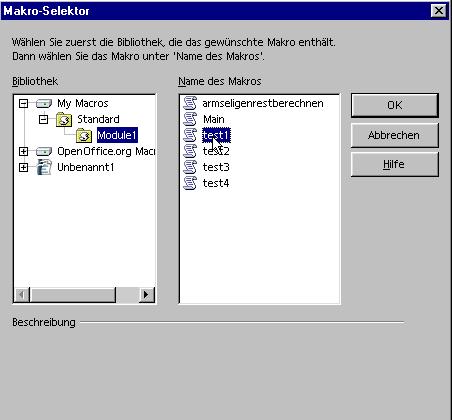Click the Unbenannt1 document icon
Screen dimensions: 452x420
tap(44, 167)
